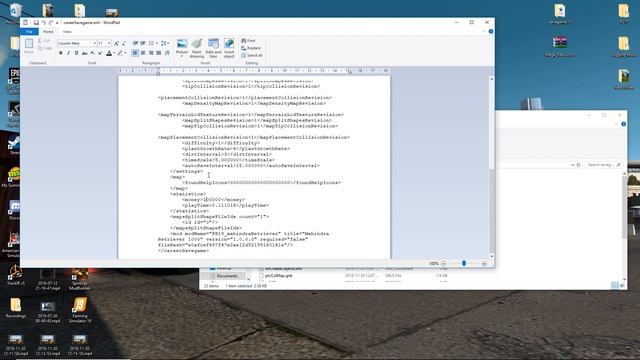Open the dropdown arrow under Picture
Screen dimensions: 640x360
(182, 56)
